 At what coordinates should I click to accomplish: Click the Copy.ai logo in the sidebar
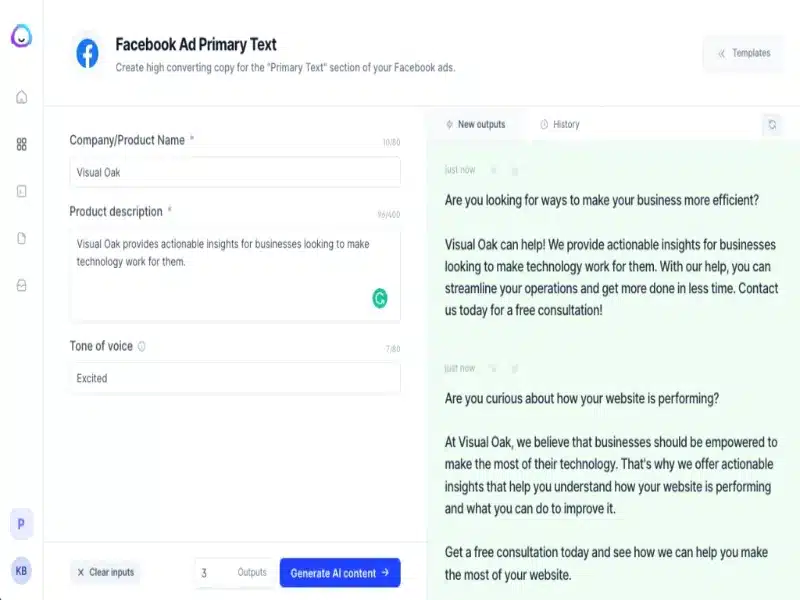tap(21, 36)
